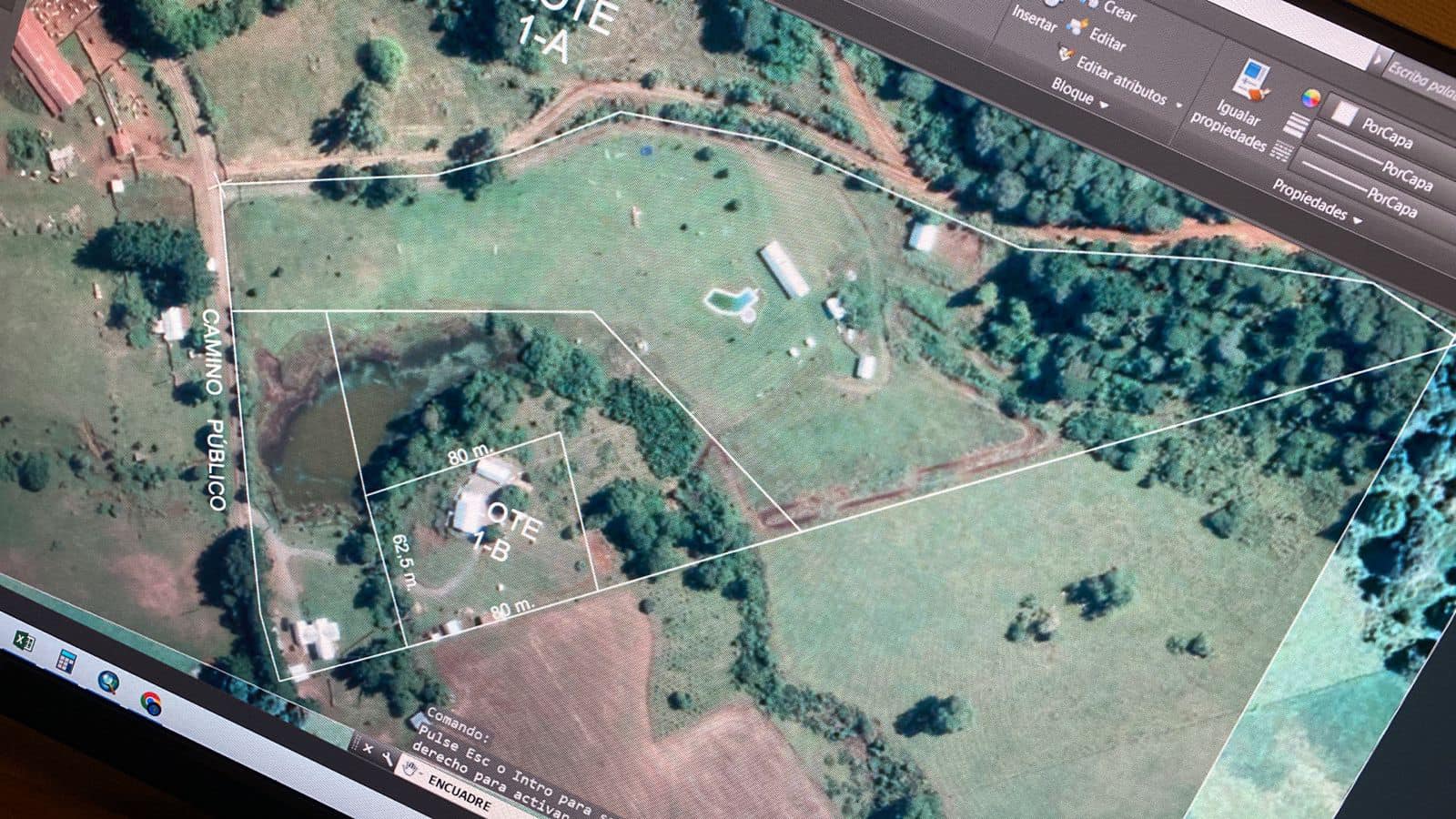Click the Editar block icon
The image size is (1456, 819).
(x=1077, y=25)
